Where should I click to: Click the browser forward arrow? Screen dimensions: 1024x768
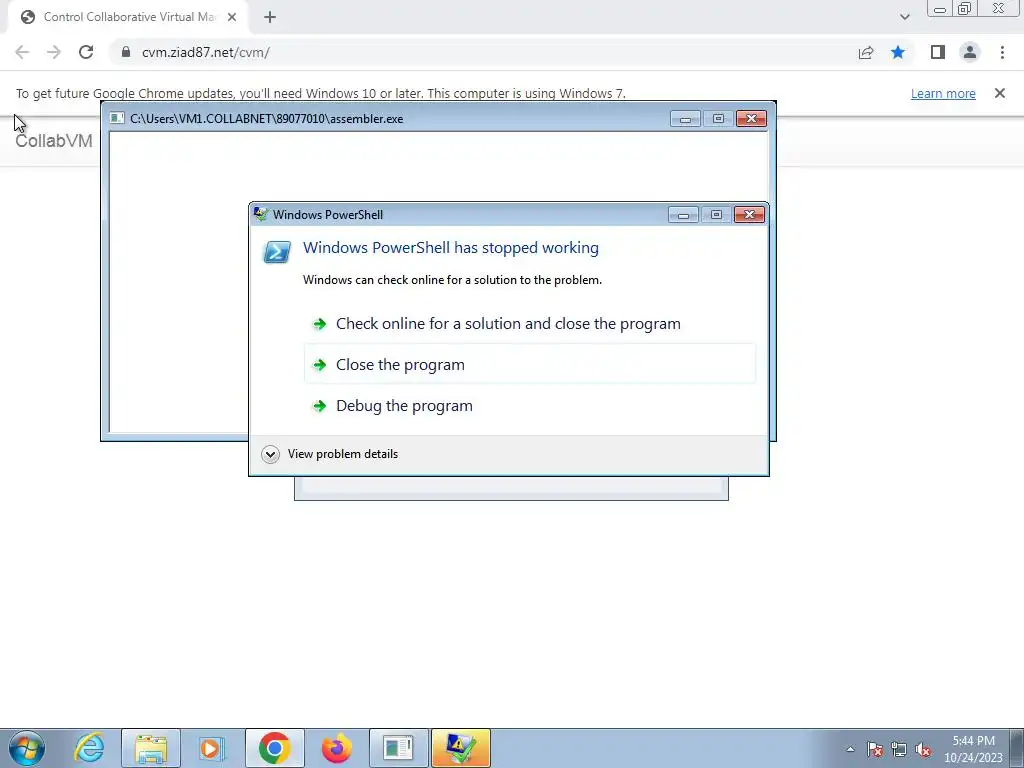tap(54, 52)
